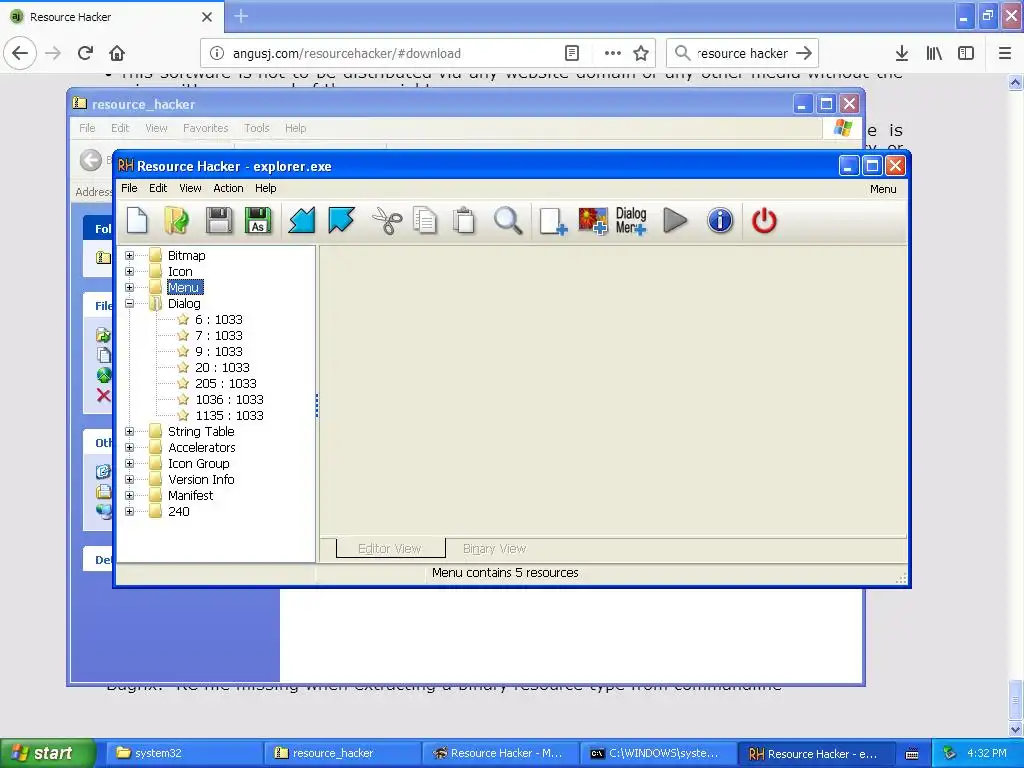Select dialog resource 205 : 1033
Screen dimensions: 1024x768
tap(226, 383)
